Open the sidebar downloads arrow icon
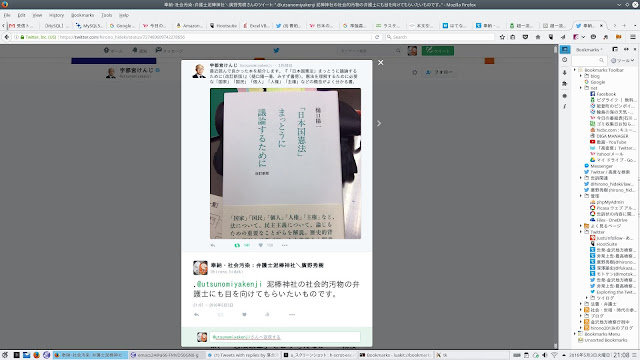Screen dimensions: 640x360 564,72
